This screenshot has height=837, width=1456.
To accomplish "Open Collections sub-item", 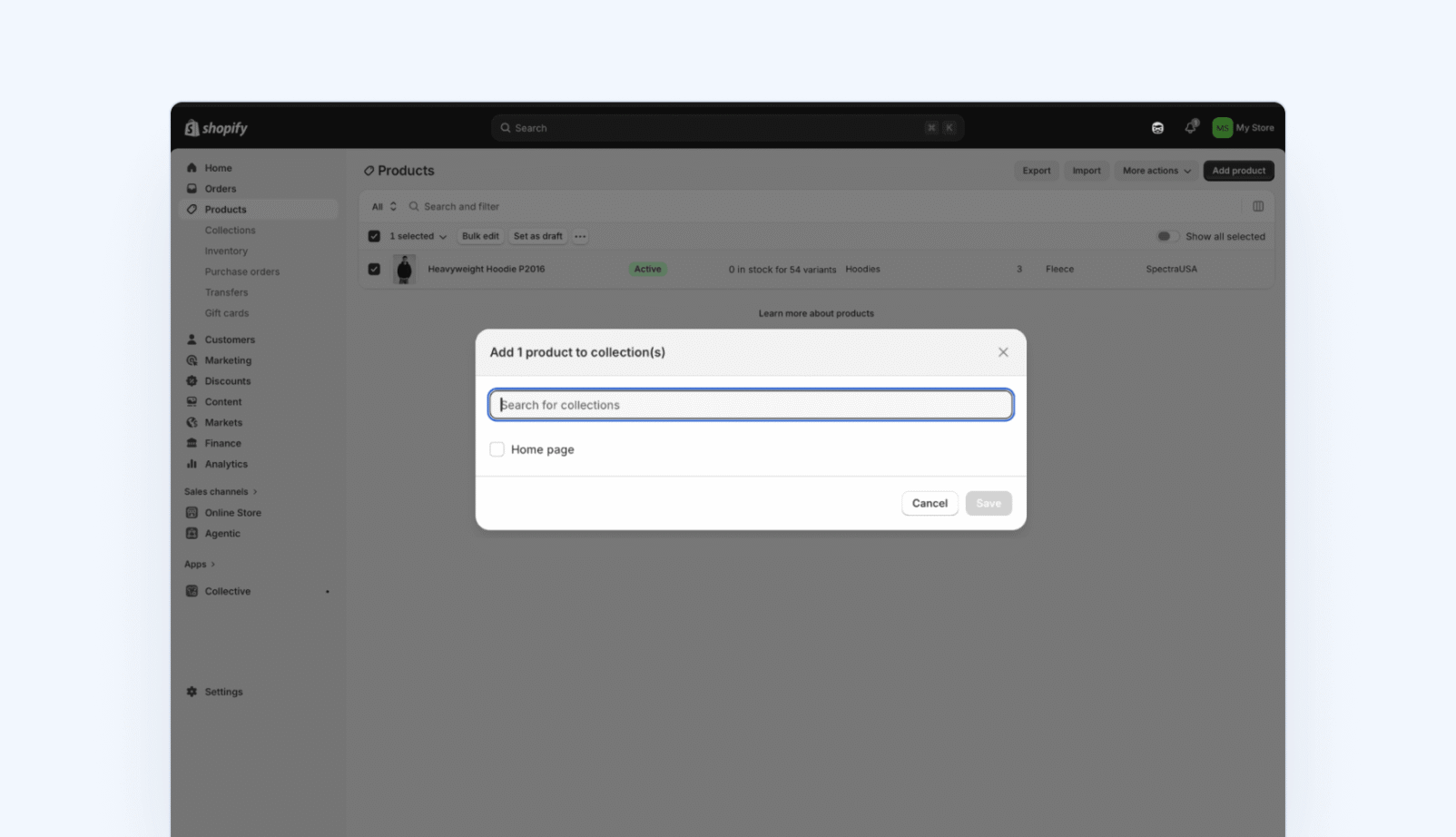I will [230, 231].
